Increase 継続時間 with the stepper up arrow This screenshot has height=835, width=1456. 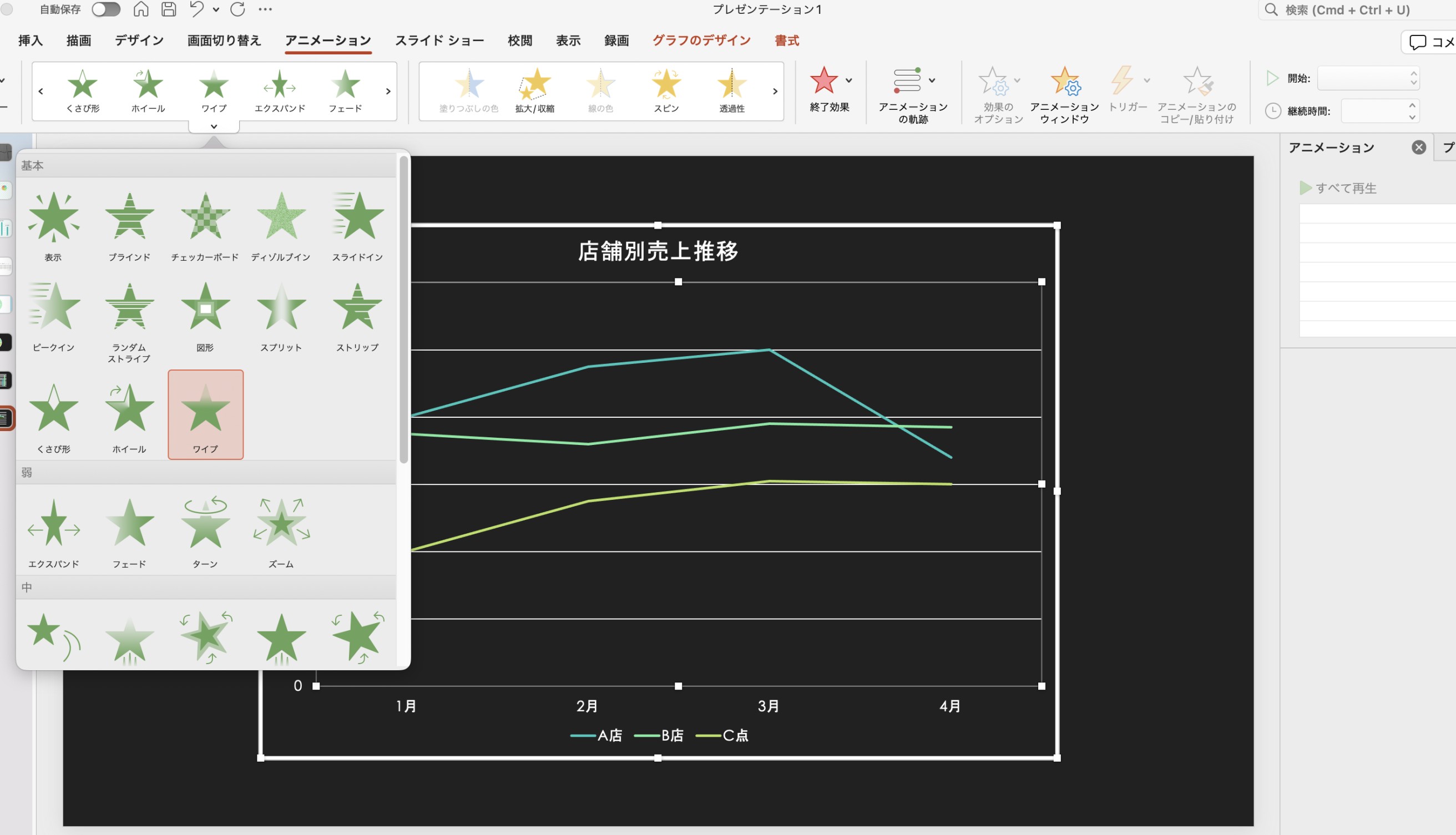click(x=1411, y=105)
